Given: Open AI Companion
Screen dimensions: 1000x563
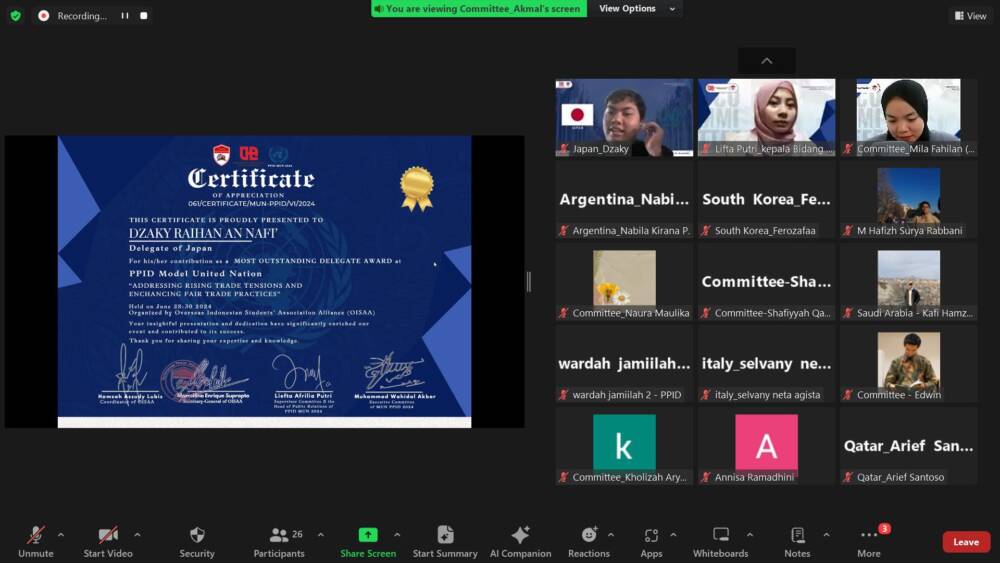Looking at the screenshot, I should coord(520,536).
